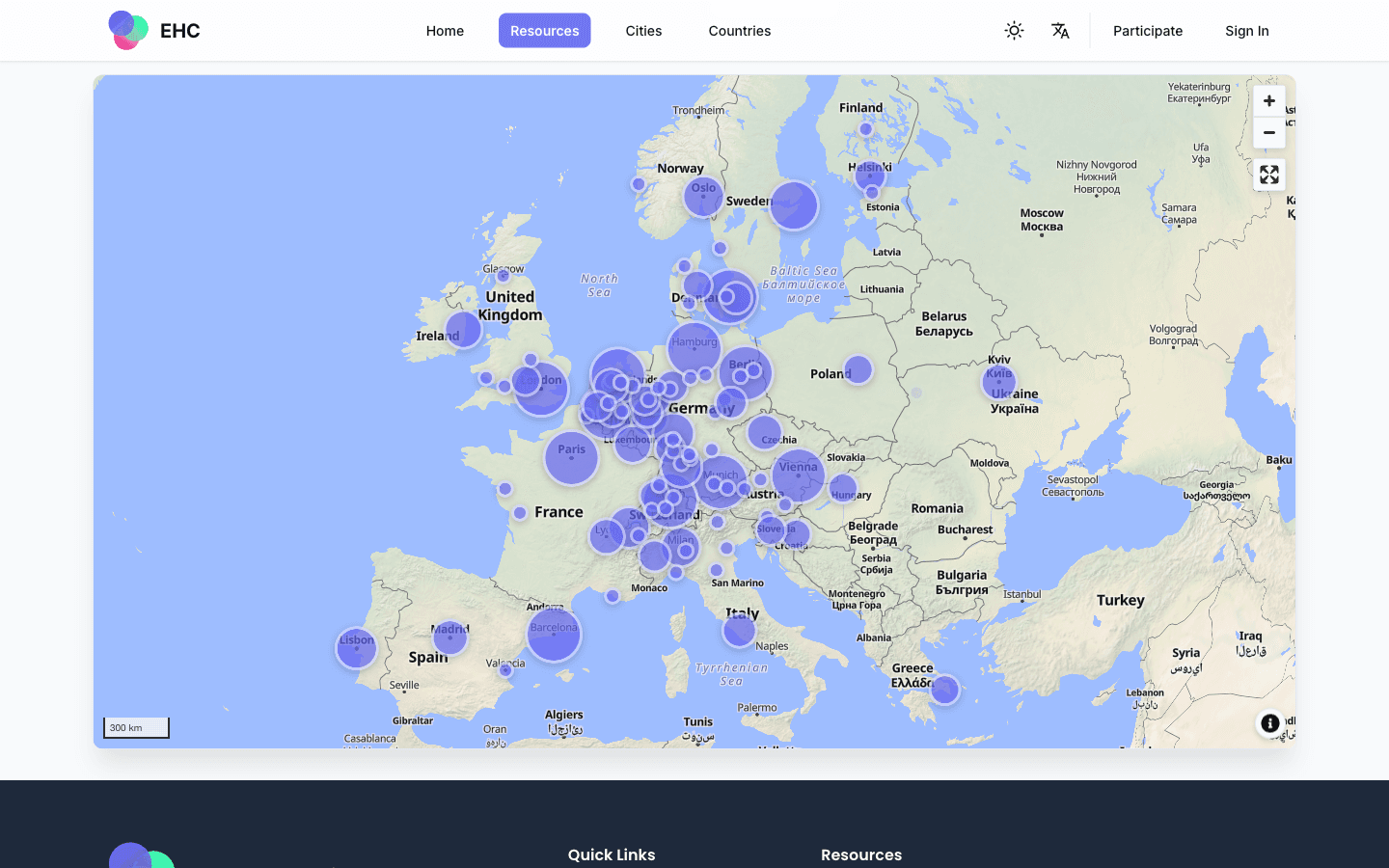Viewport: 1389px width, 868px height.
Task: Select the cluster marker over Paris
Action: 571,457
